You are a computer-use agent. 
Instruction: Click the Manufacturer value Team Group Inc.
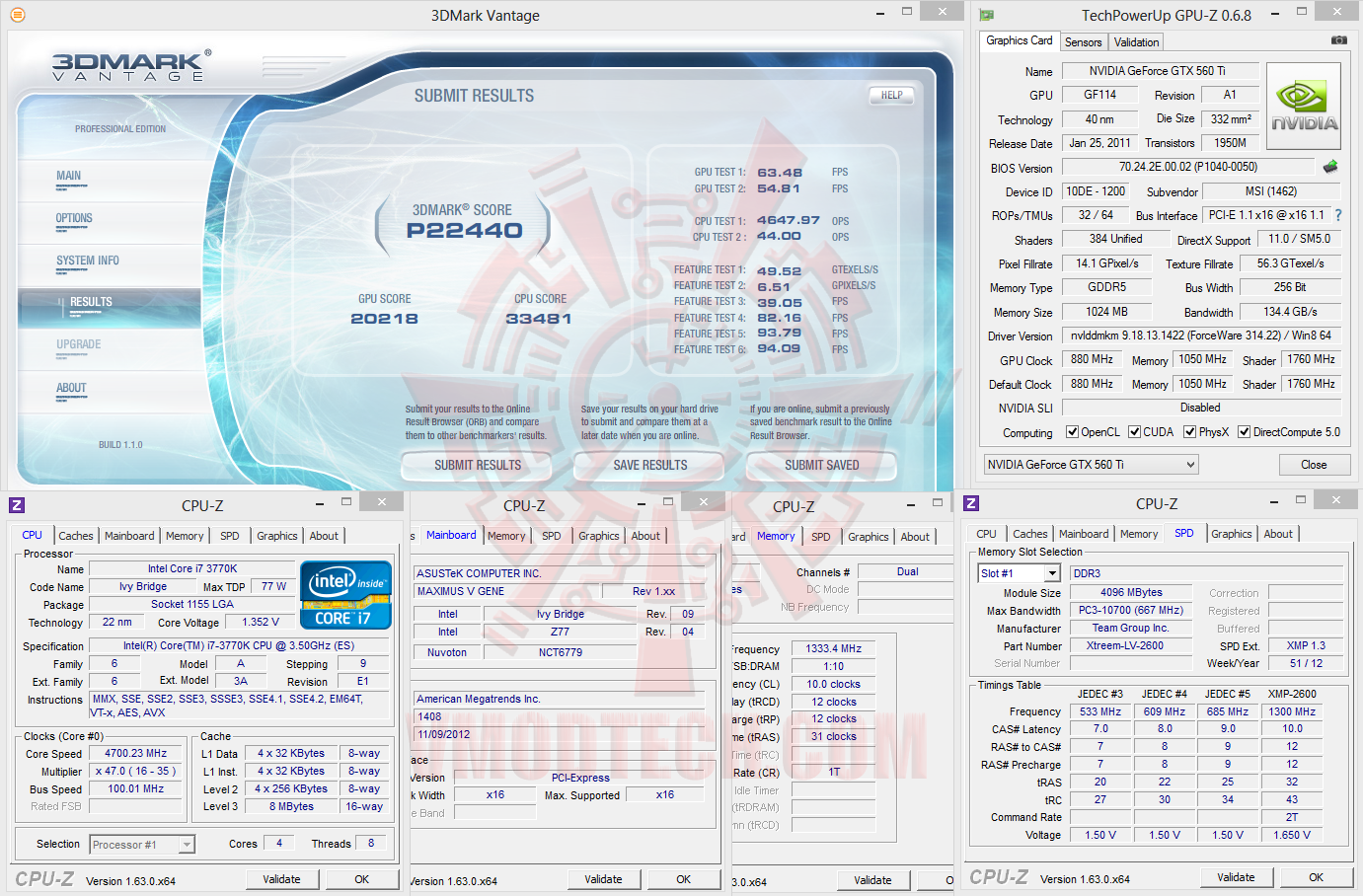(x=1130, y=628)
